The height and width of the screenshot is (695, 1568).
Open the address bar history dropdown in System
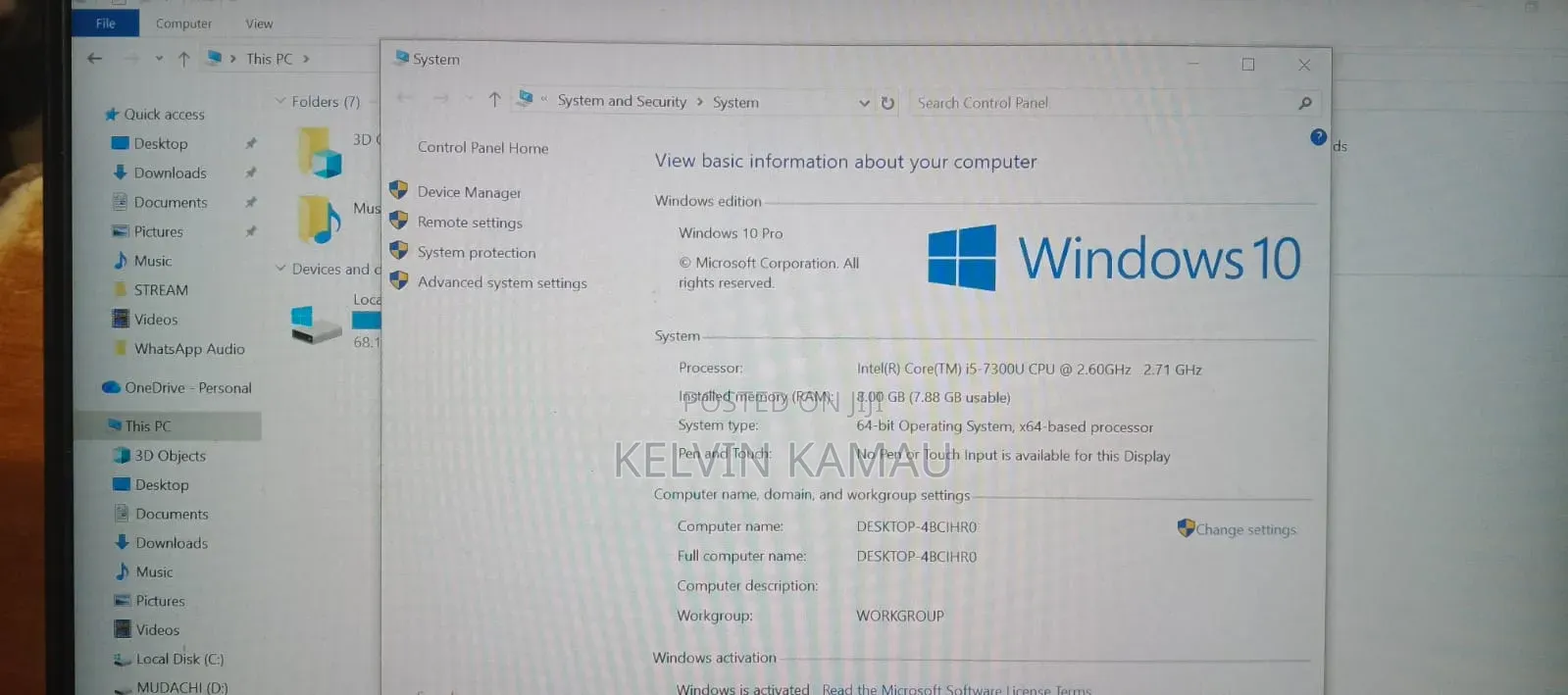tap(864, 103)
